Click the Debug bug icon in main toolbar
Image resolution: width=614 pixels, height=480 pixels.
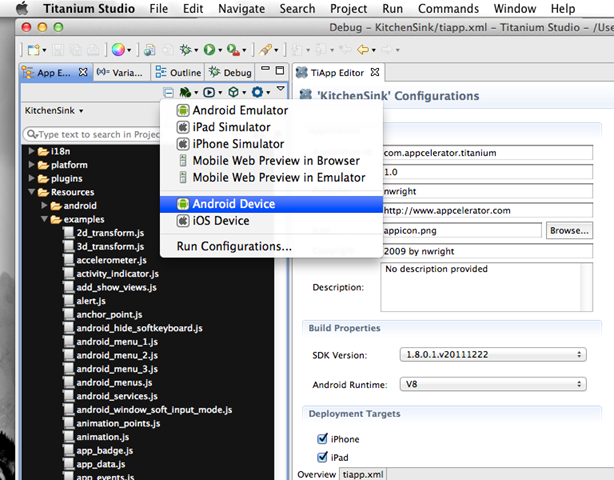coord(183,48)
